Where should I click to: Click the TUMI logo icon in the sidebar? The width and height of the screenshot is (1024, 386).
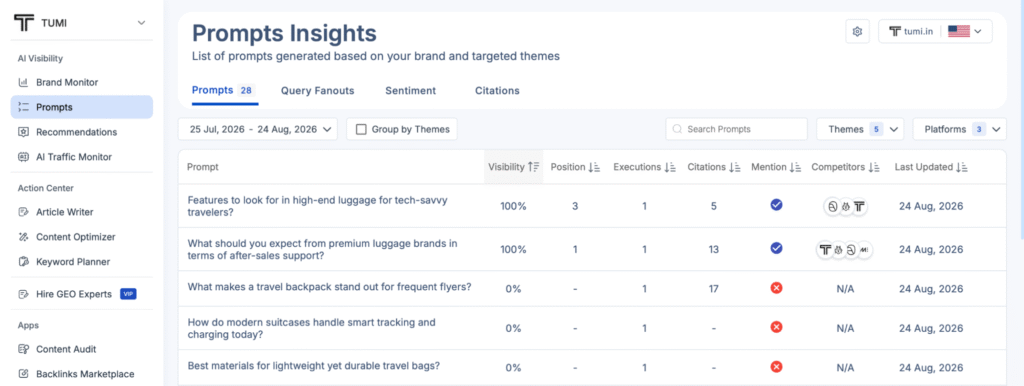pyautogui.click(x=24, y=23)
